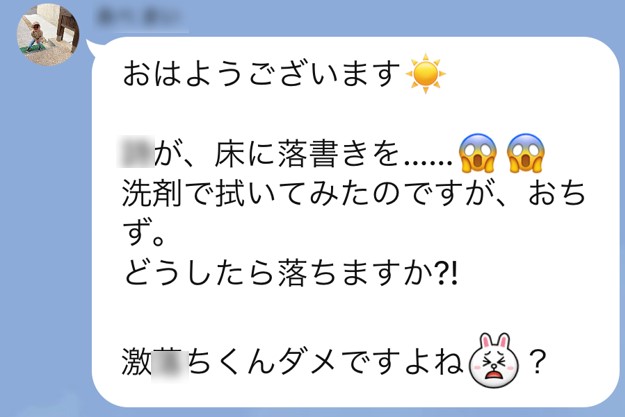625x417 pixels.
Task: Select the 床に落書きを text
Action: tap(307, 153)
